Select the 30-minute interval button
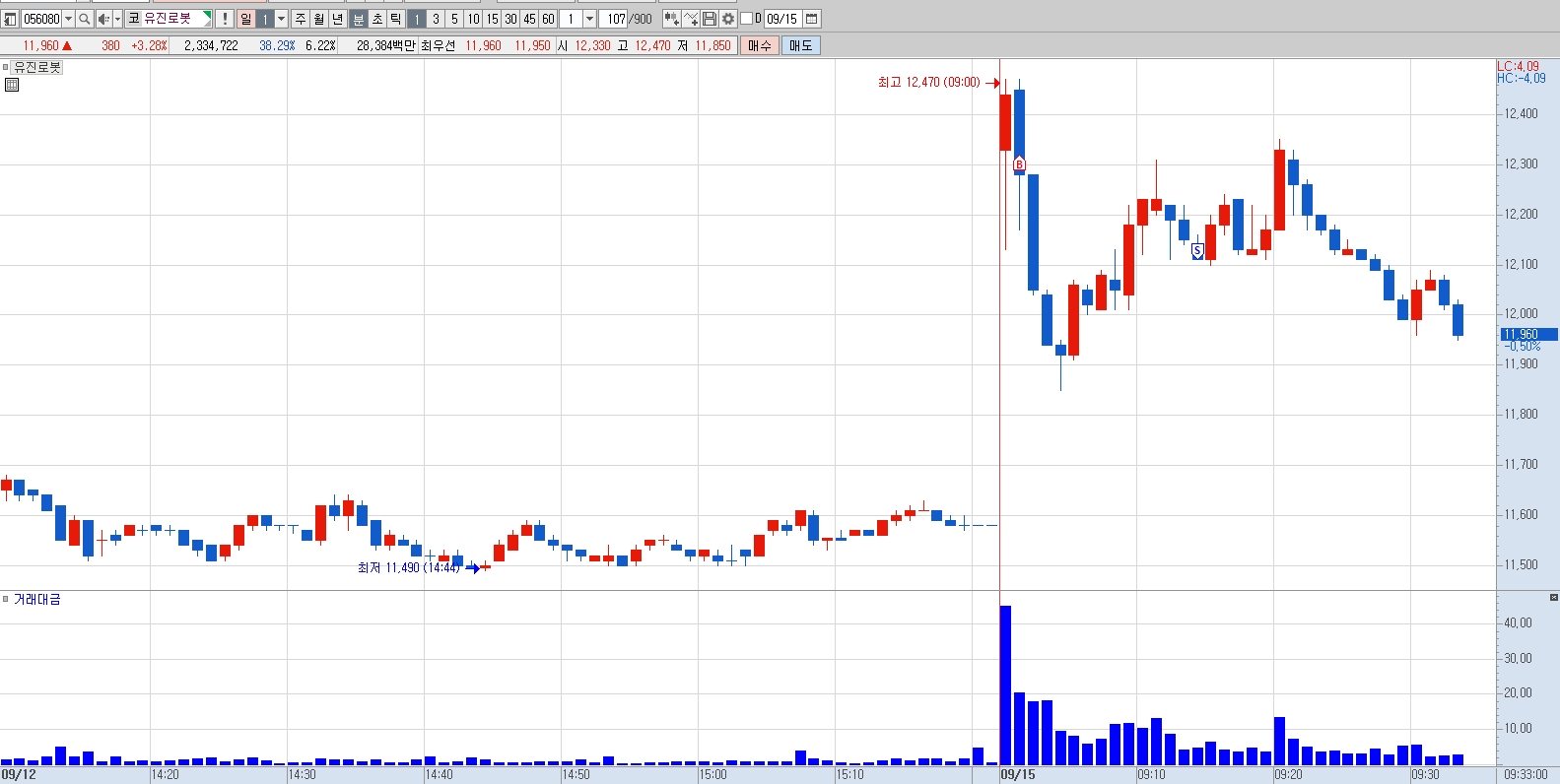 click(x=510, y=19)
